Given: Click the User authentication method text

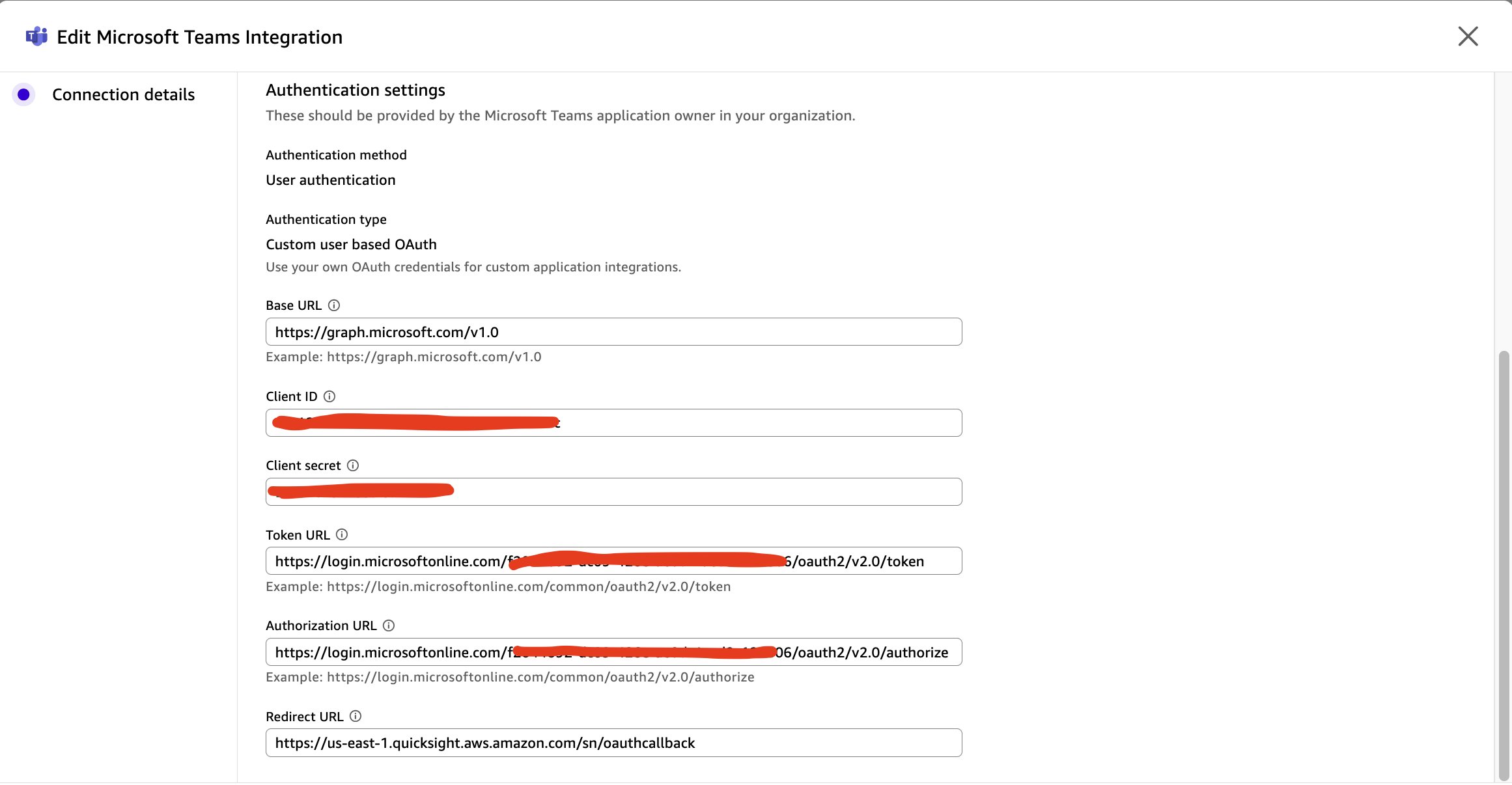Looking at the screenshot, I should pyautogui.click(x=330, y=180).
